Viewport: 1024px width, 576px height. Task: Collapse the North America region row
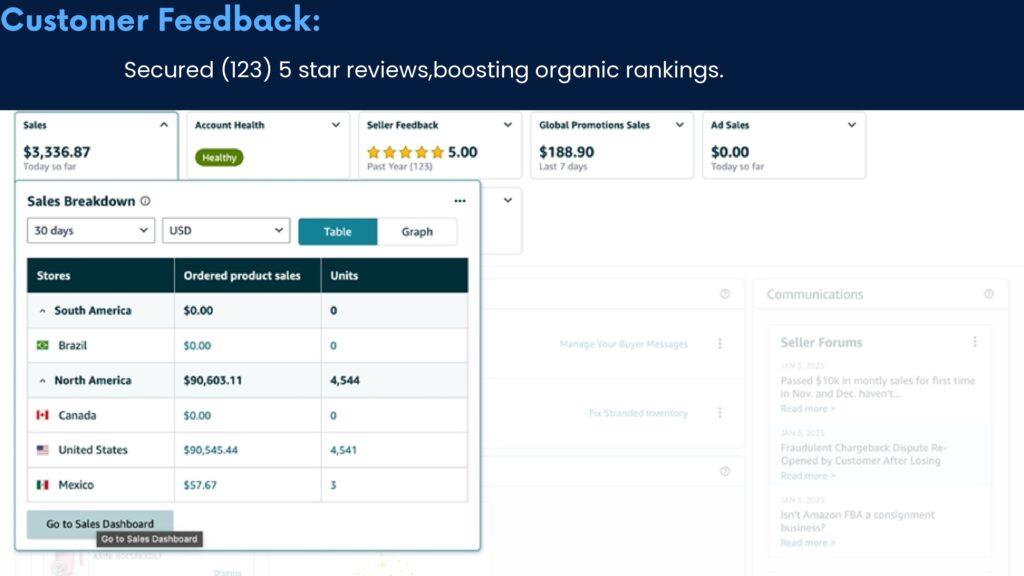(42, 381)
